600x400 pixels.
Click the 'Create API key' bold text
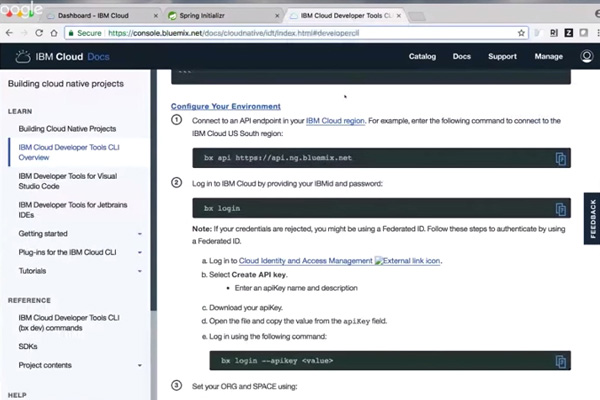(x=258, y=275)
